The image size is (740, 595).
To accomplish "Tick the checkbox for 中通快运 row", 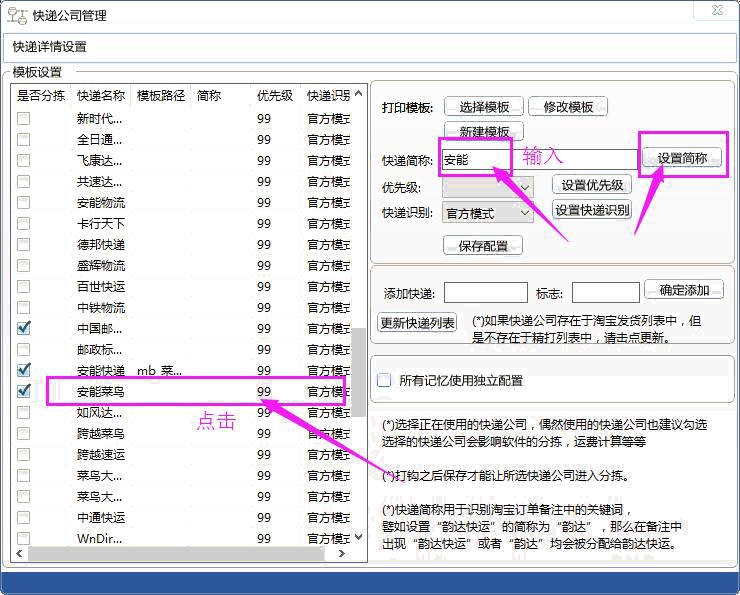I will tap(23, 517).
